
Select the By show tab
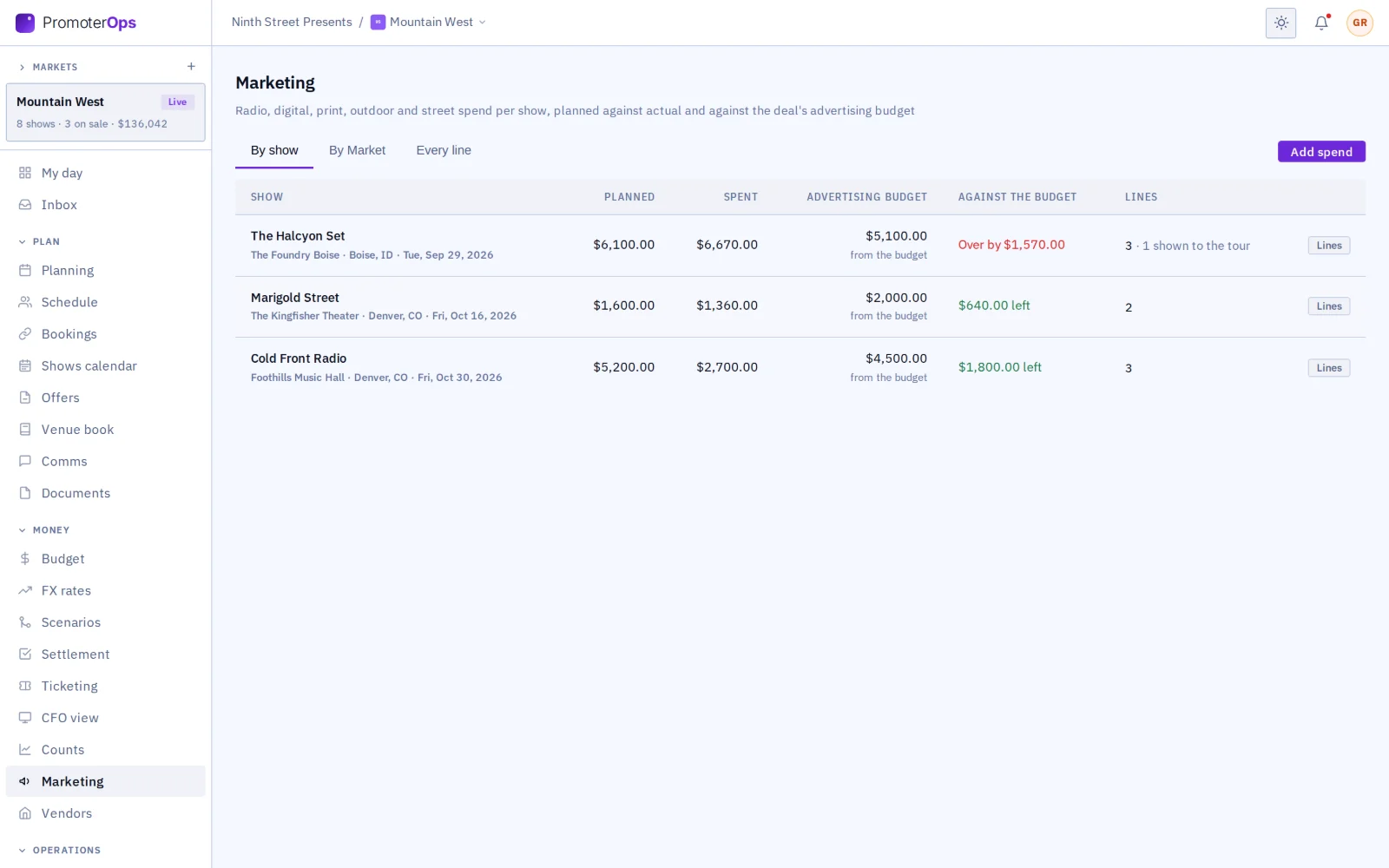tap(274, 150)
